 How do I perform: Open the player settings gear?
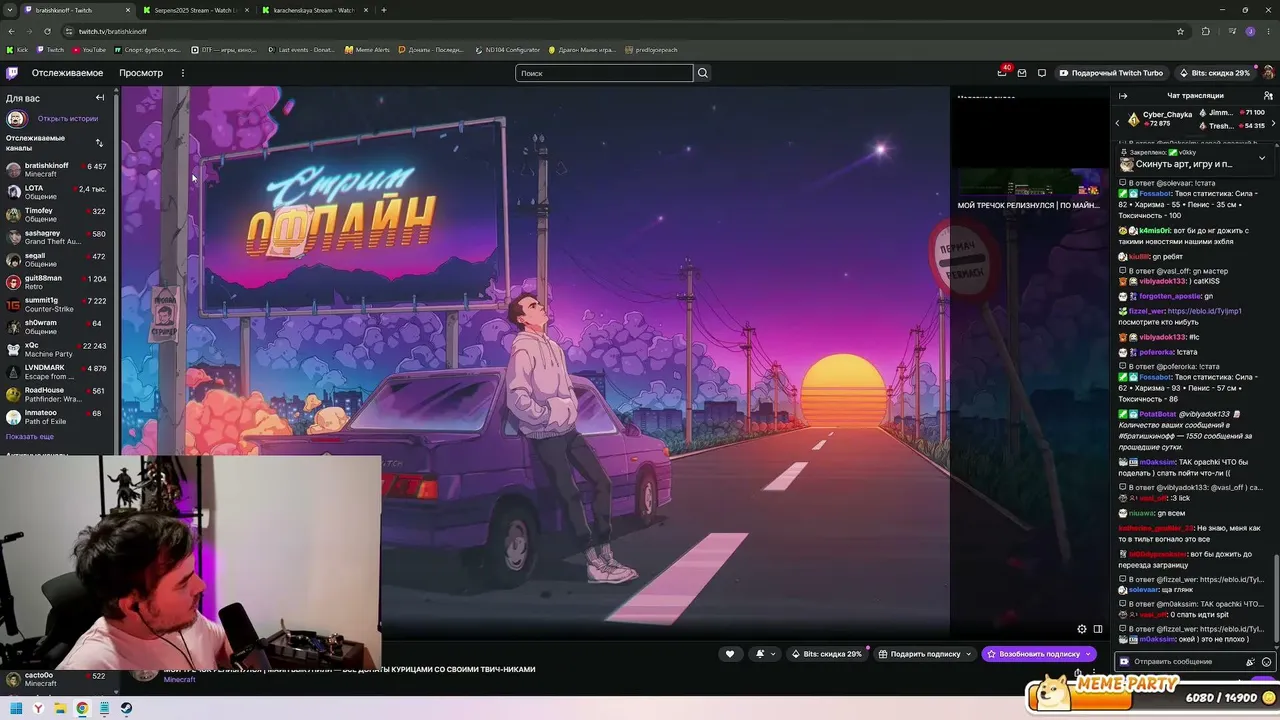[1081, 629]
